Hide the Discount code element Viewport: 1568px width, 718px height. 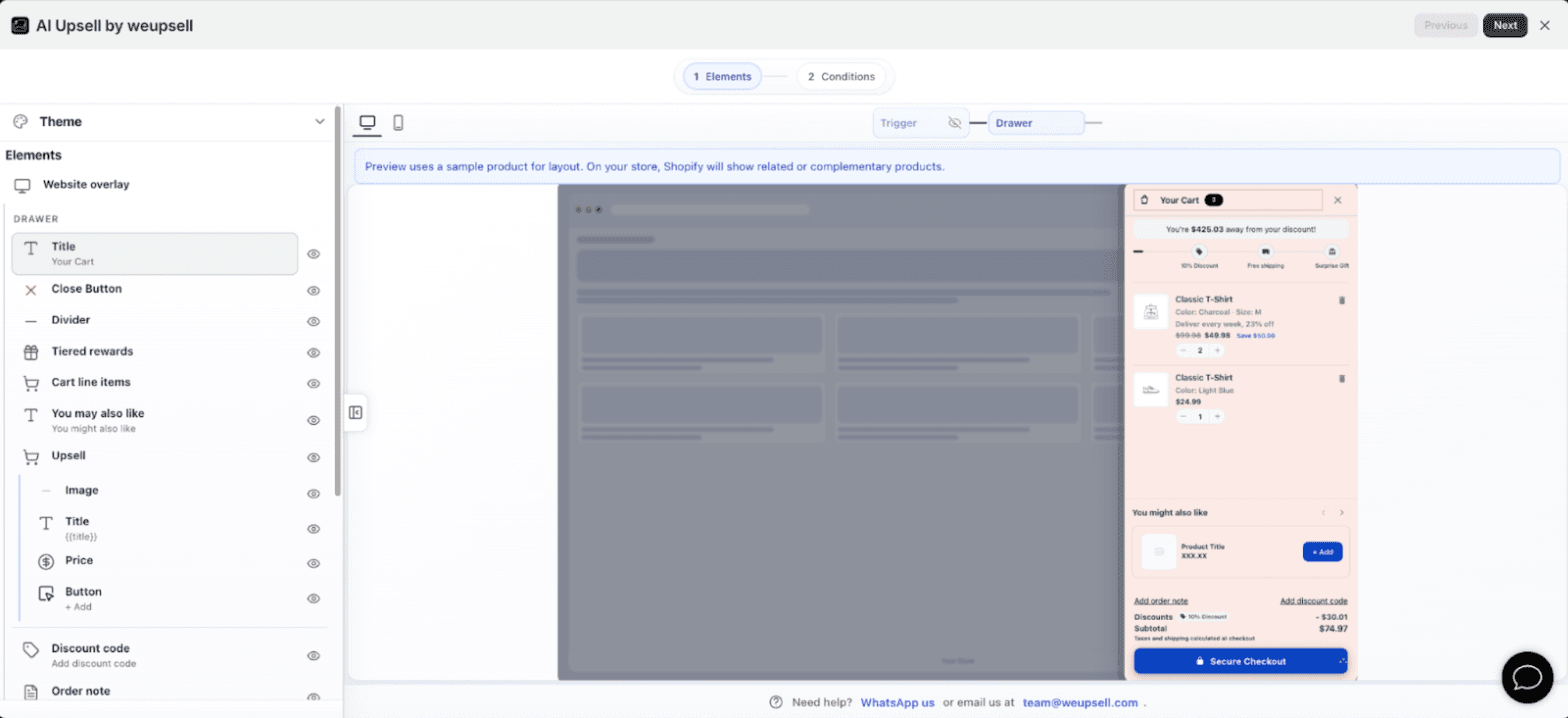[313, 655]
